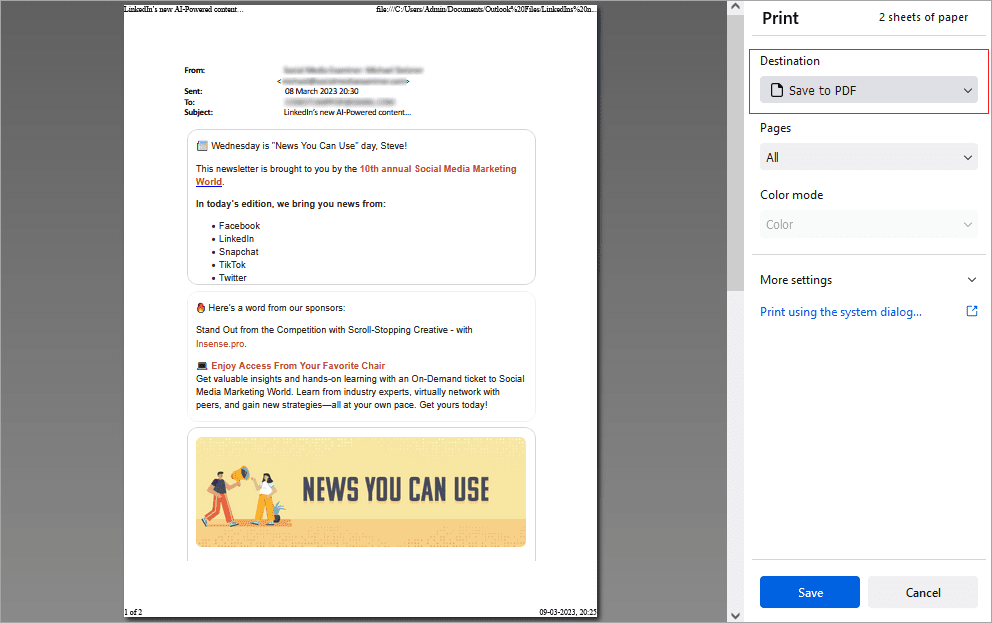The image size is (992, 623).
Task: Open the Pages dropdown set to All
Action: point(868,157)
